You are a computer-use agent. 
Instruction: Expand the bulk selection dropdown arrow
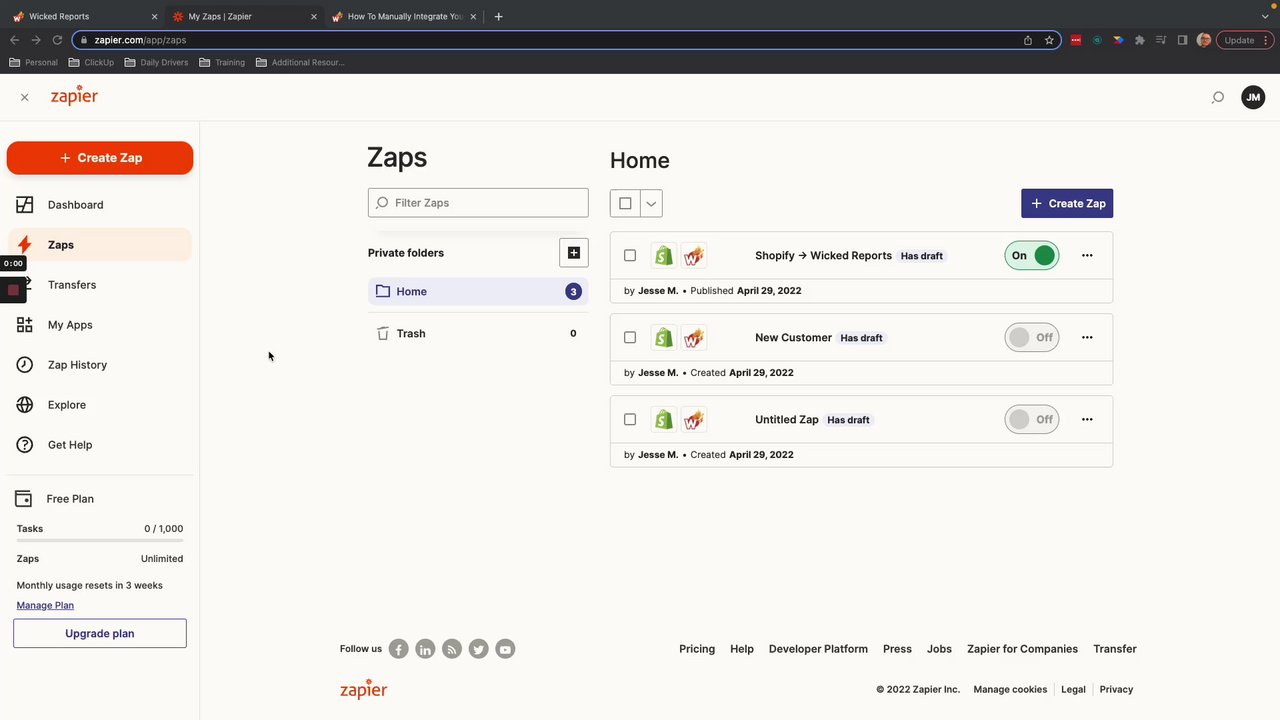(651, 203)
